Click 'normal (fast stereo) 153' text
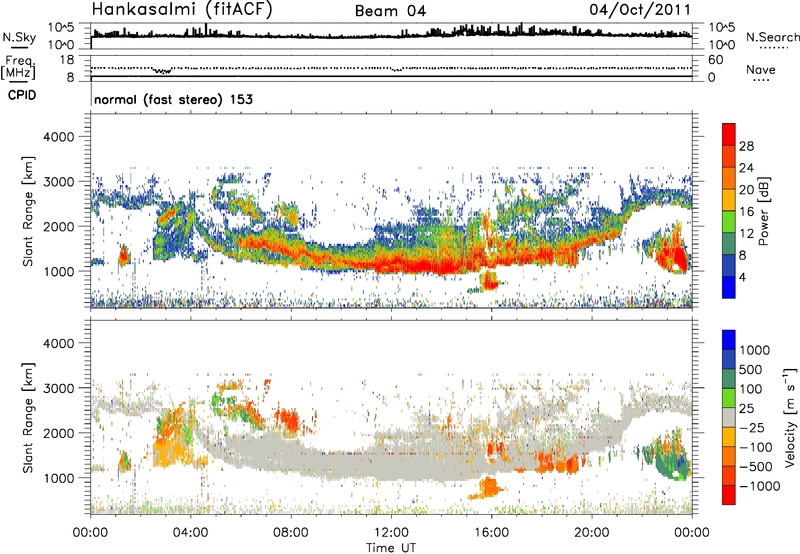Viewport: 800px width, 554px height. pos(173,99)
